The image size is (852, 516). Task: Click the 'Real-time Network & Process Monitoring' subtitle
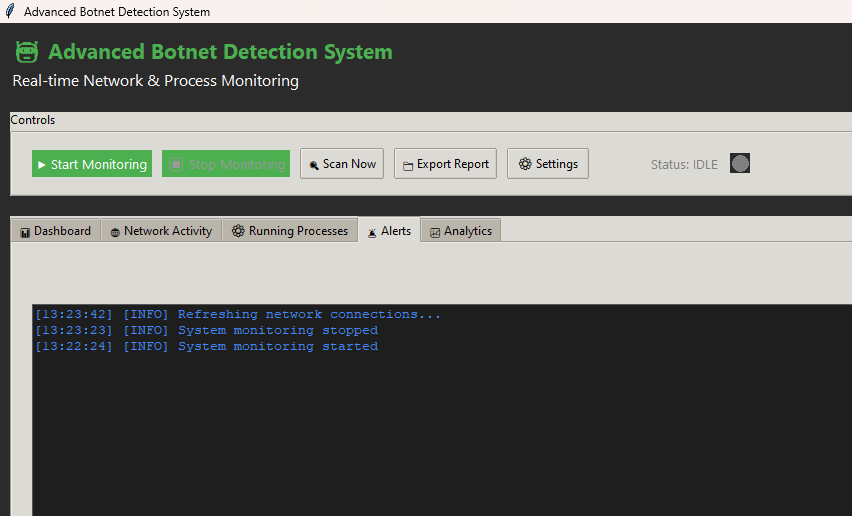click(155, 81)
